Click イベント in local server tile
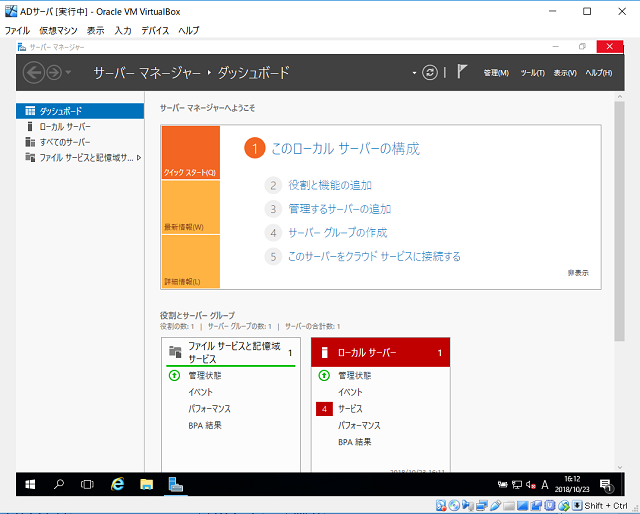Image resolution: width=640 pixels, height=514 pixels. [x=350, y=392]
